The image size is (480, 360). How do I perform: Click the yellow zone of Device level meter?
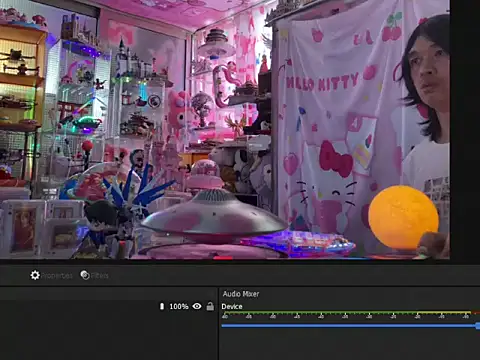444,313
